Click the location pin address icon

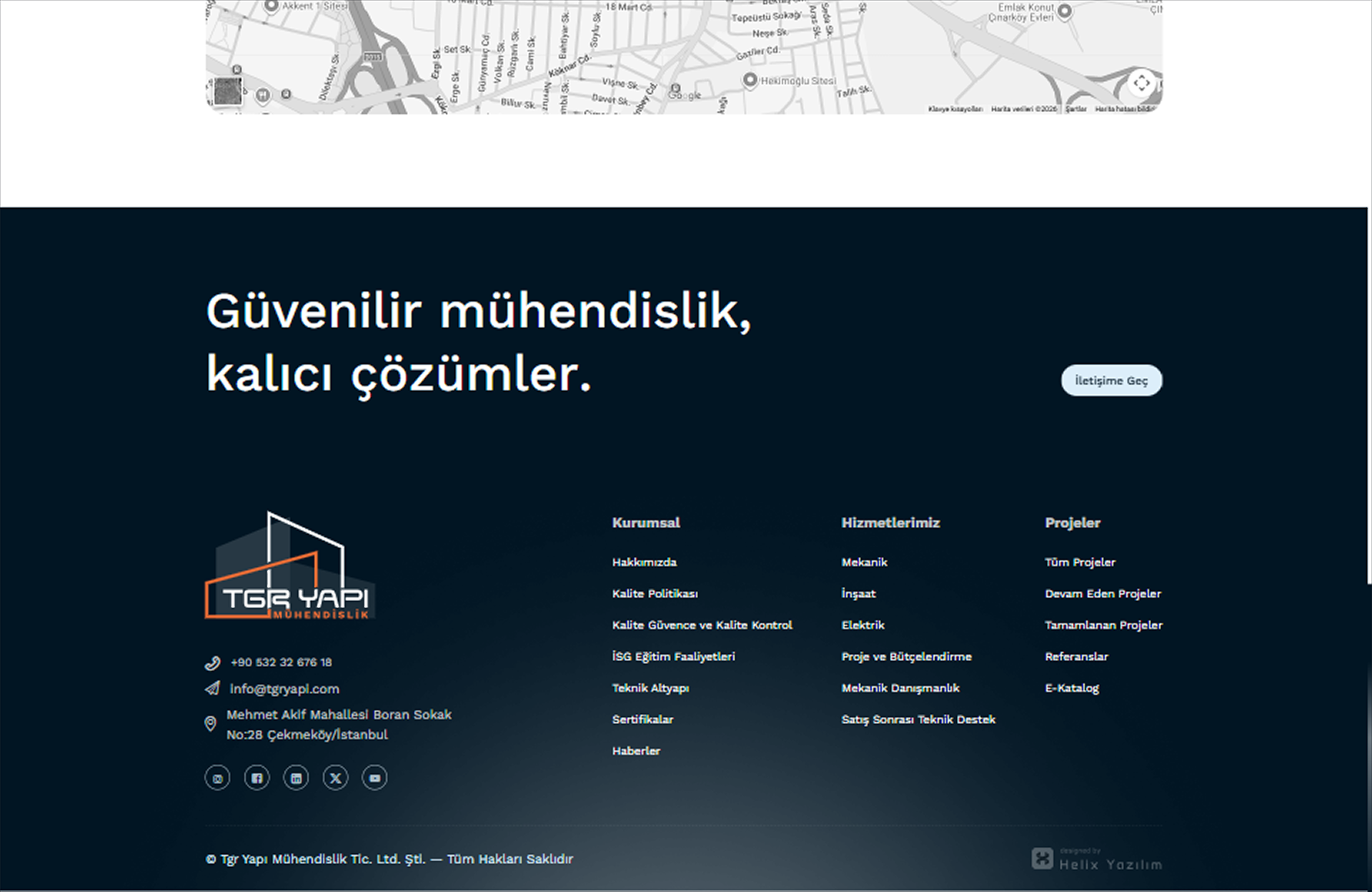[210, 724]
